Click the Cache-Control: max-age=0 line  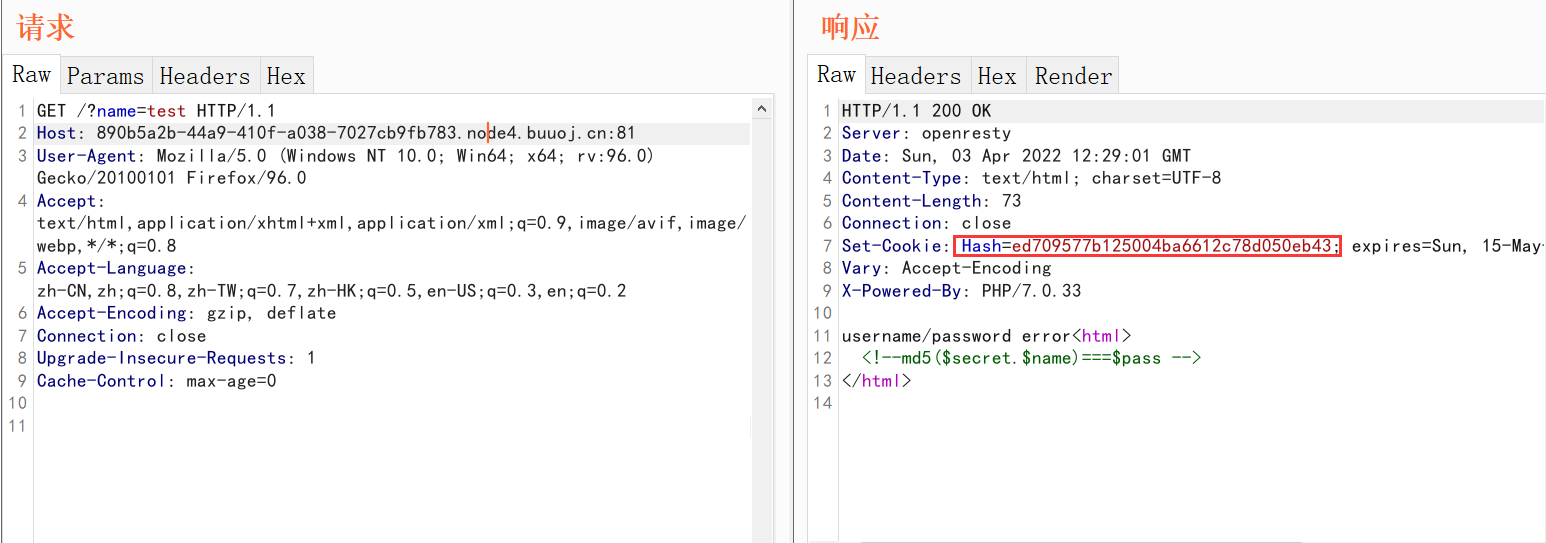tap(156, 381)
